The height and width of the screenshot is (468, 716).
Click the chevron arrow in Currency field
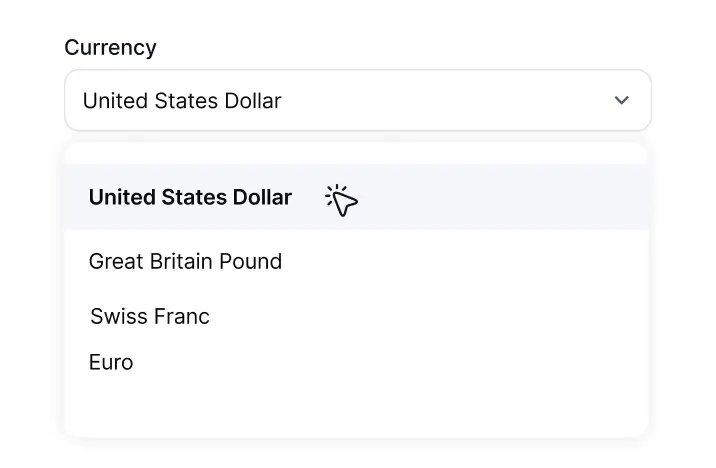(621, 100)
